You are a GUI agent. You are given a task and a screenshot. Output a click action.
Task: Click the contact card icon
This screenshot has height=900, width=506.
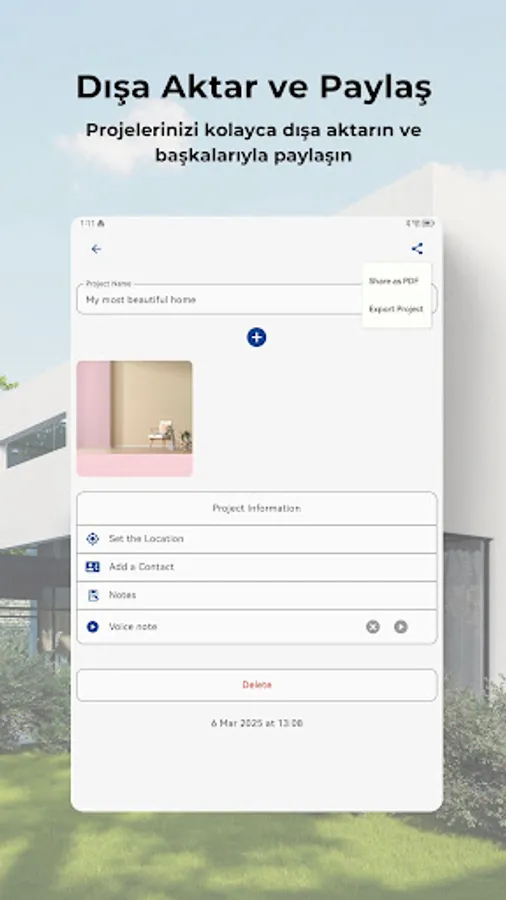tap(92, 567)
